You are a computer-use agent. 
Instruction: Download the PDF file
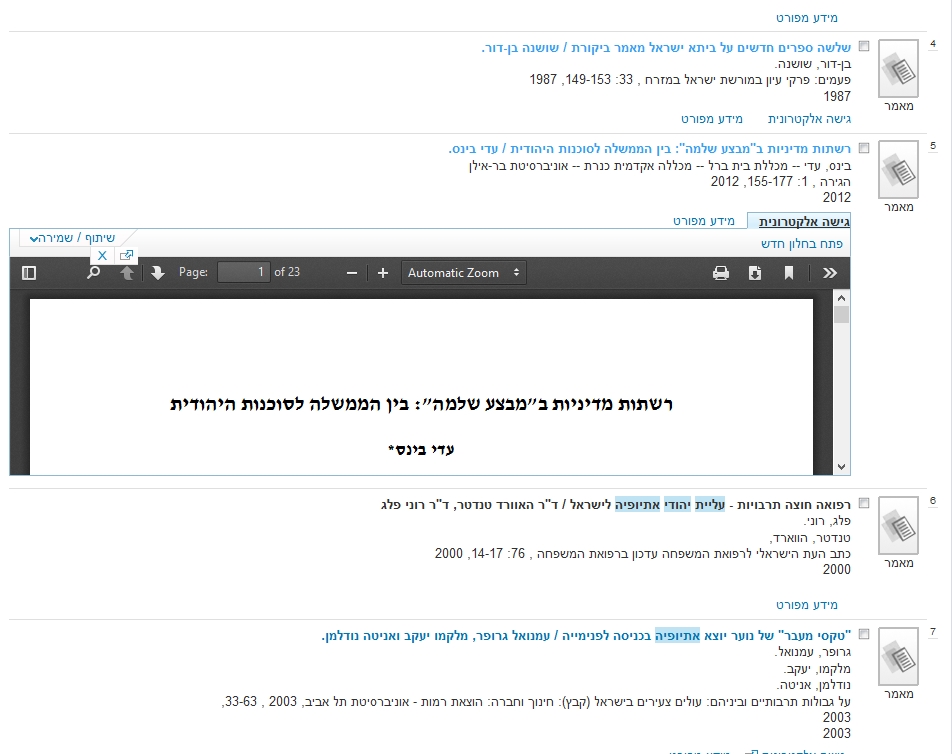coord(755,273)
